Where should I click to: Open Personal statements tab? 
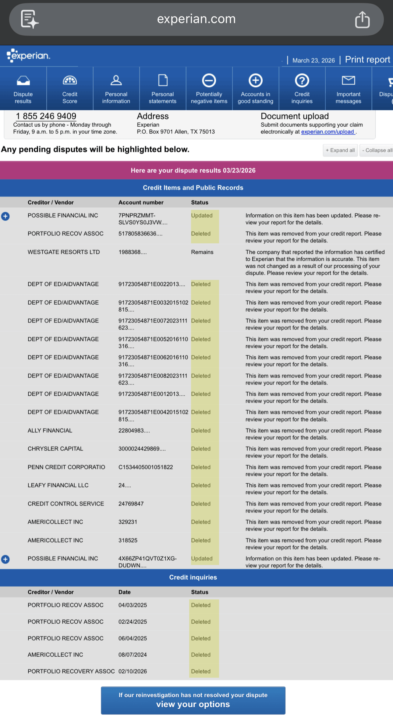[163, 88]
